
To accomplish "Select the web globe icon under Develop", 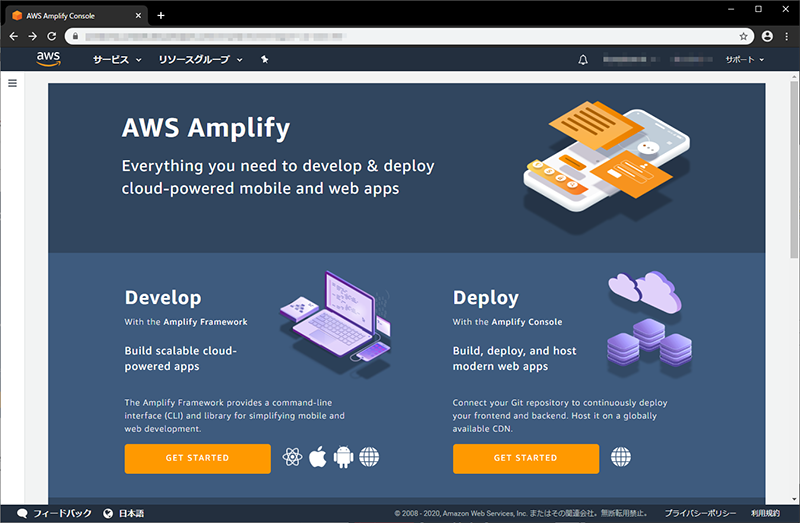I will (x=369, y=457).
